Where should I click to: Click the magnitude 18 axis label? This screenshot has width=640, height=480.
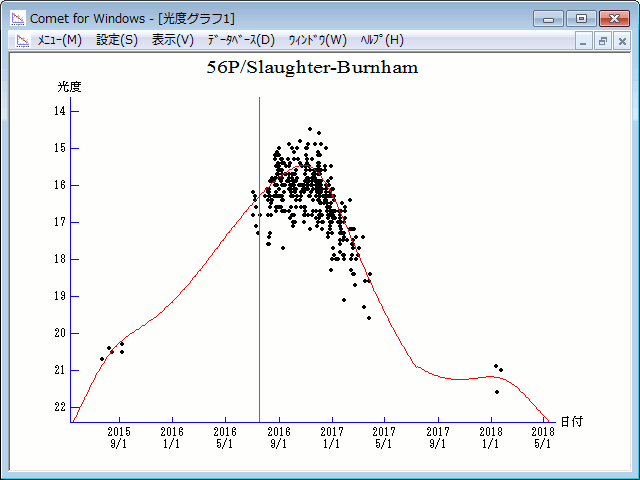pos(60,259)
